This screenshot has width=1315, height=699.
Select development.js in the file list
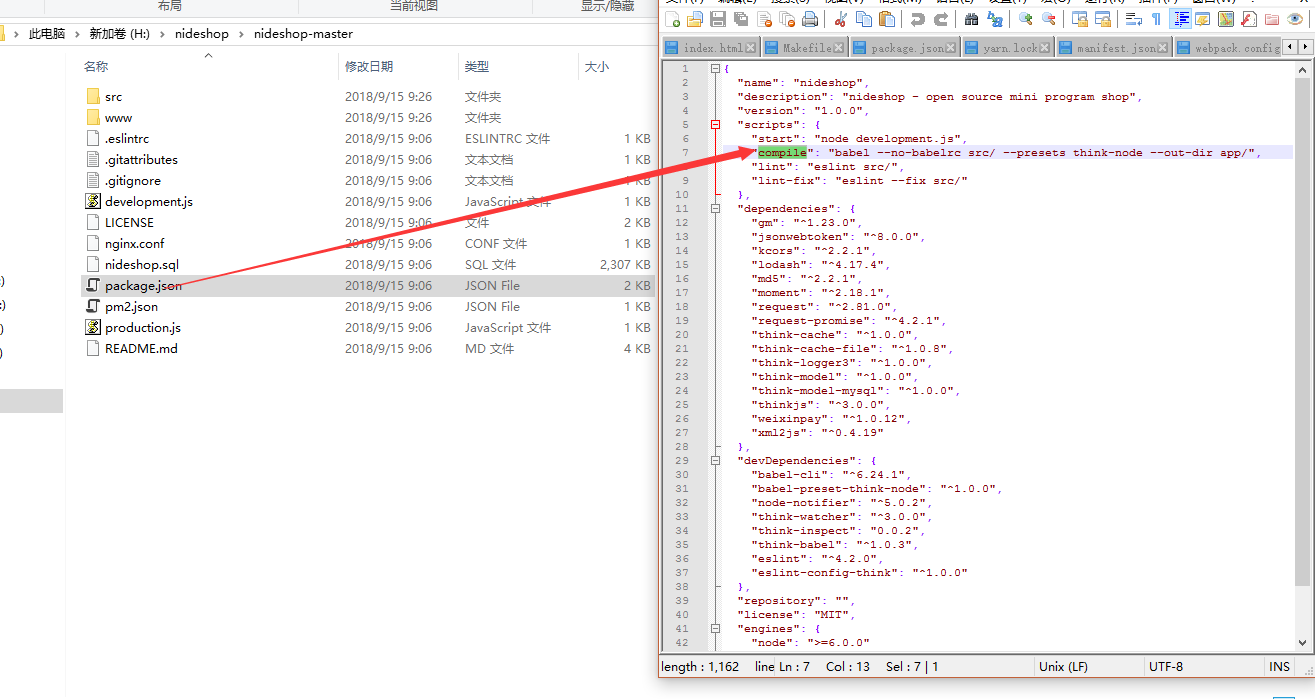[149, 202]
